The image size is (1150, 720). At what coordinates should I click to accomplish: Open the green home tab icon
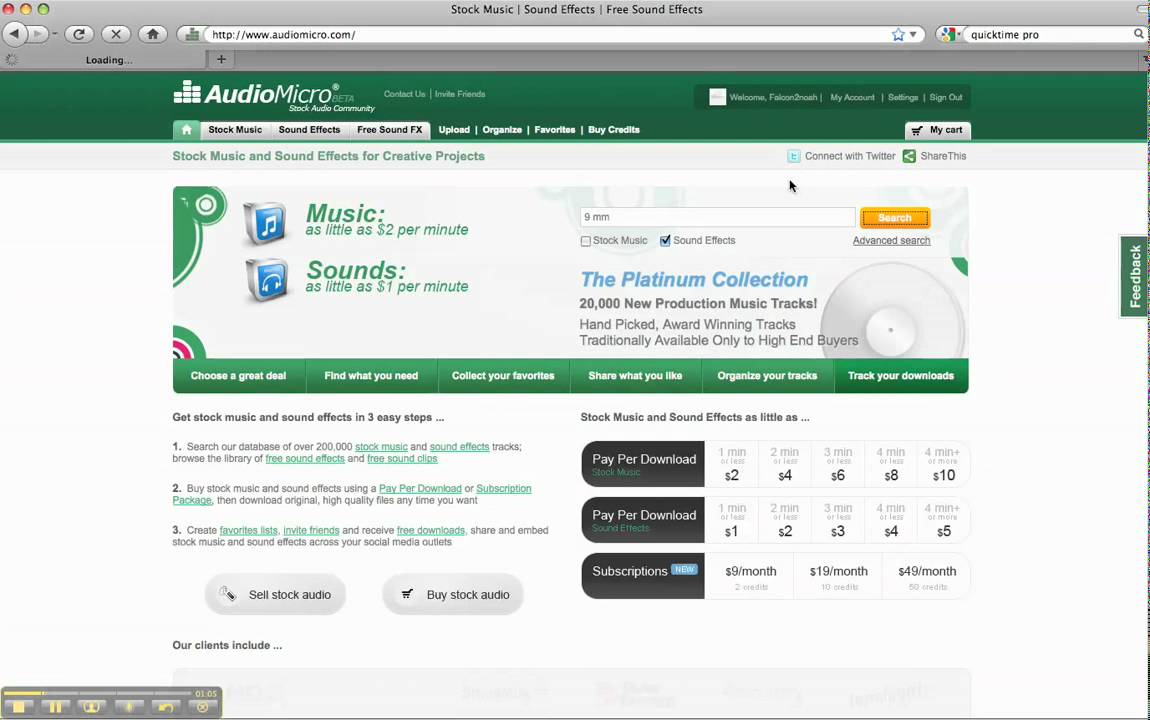[x=186, y=130]
